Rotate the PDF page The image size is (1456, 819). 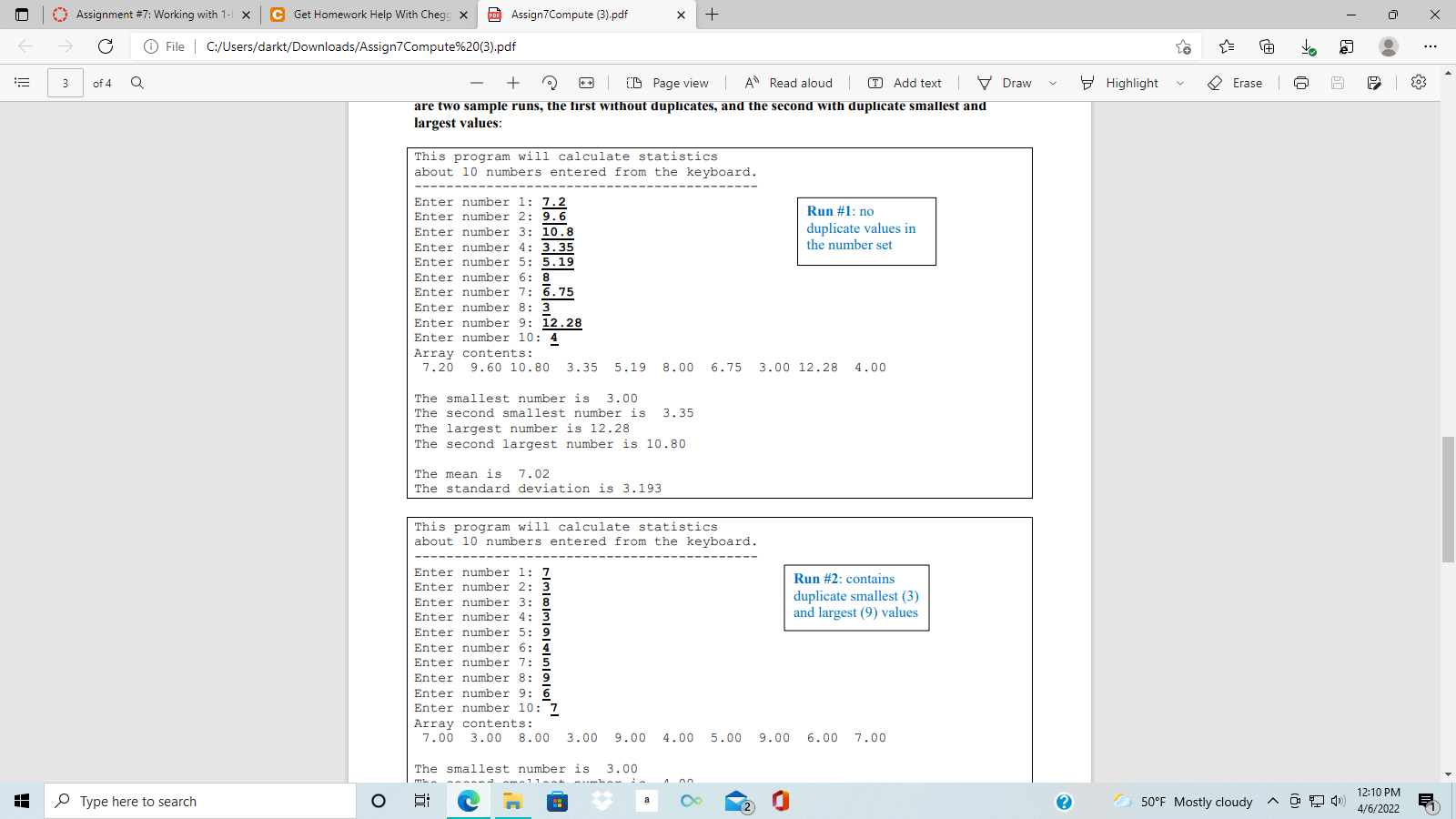[x=550, y=83]
